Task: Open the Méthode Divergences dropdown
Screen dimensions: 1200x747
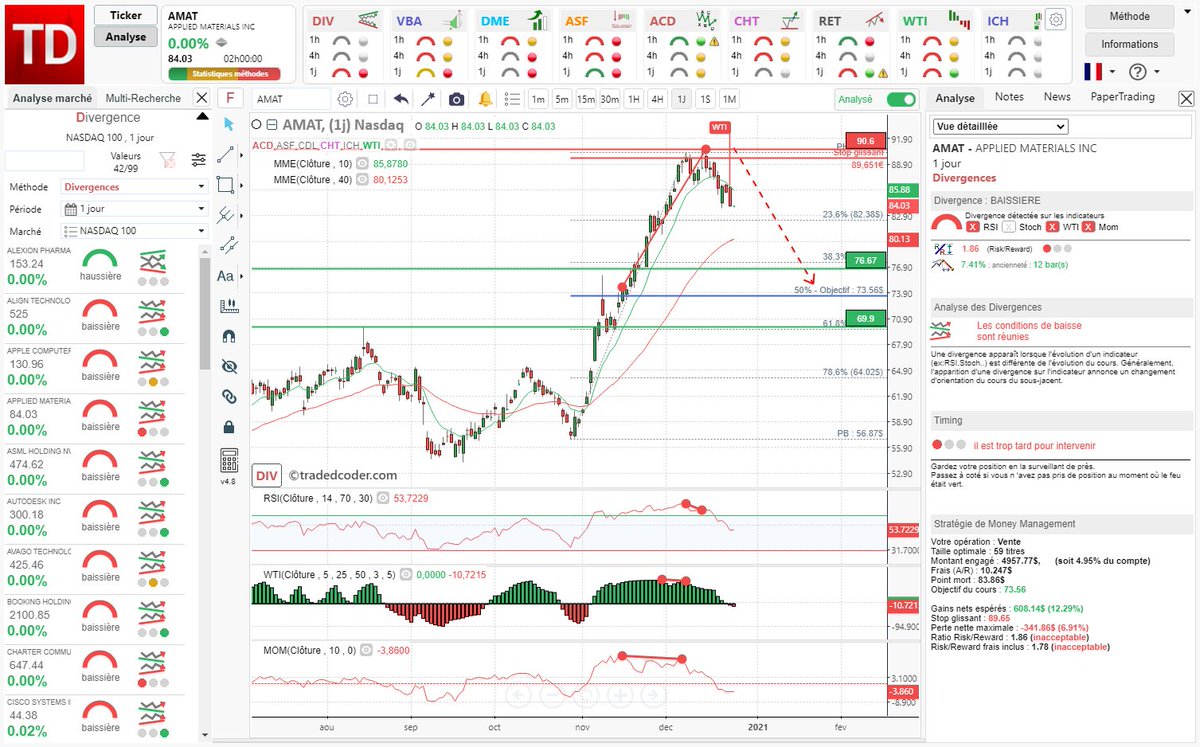Action: pos(134,187)
